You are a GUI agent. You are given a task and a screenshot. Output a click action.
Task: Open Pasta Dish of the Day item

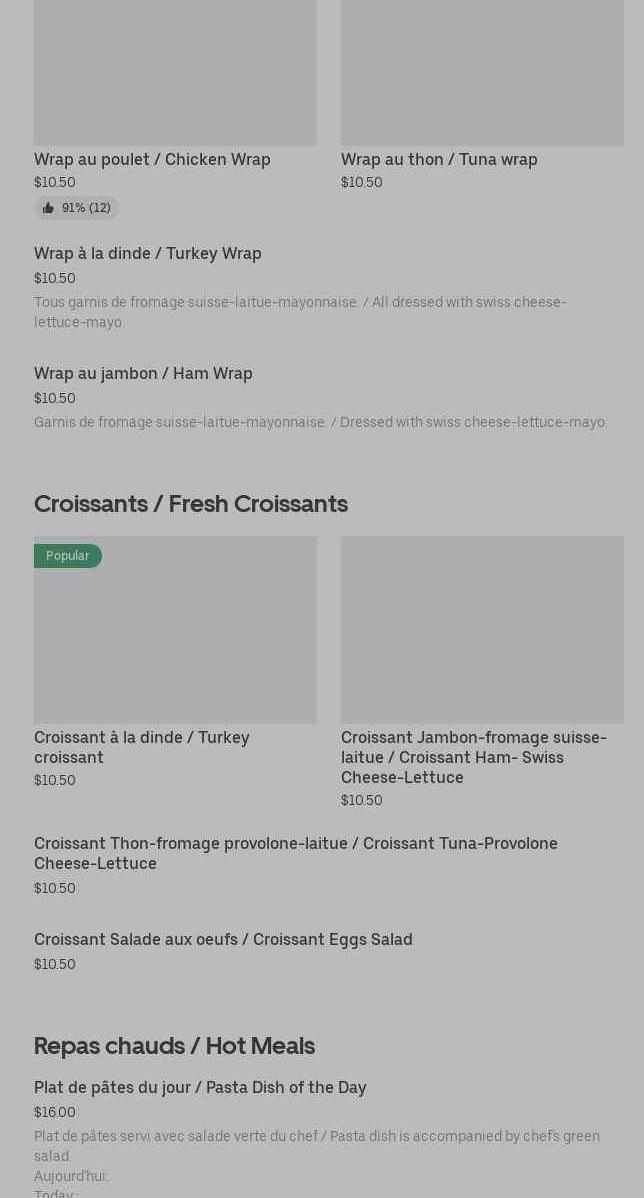(200, 1087)
